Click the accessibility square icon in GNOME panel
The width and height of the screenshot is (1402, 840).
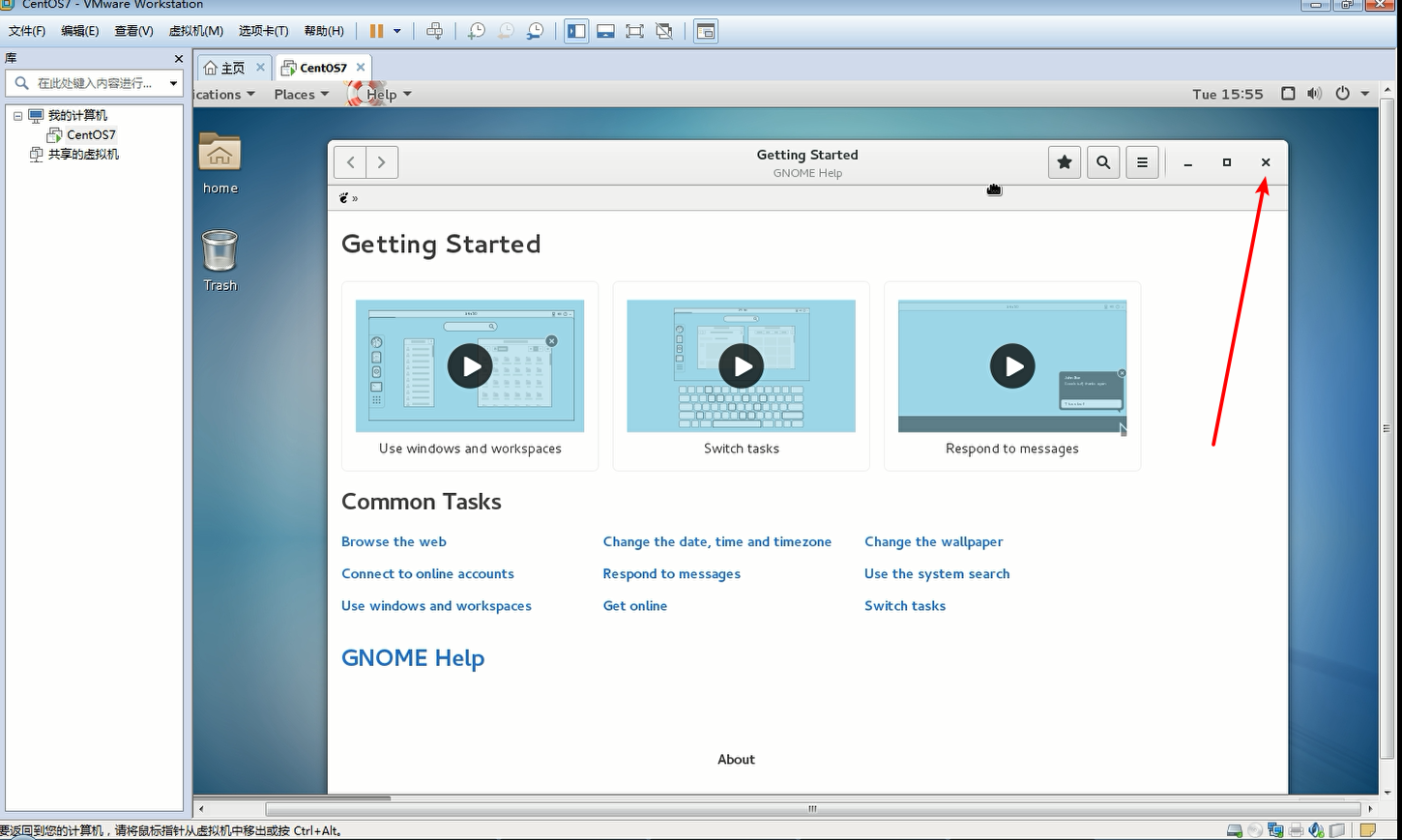[1288, 94]
